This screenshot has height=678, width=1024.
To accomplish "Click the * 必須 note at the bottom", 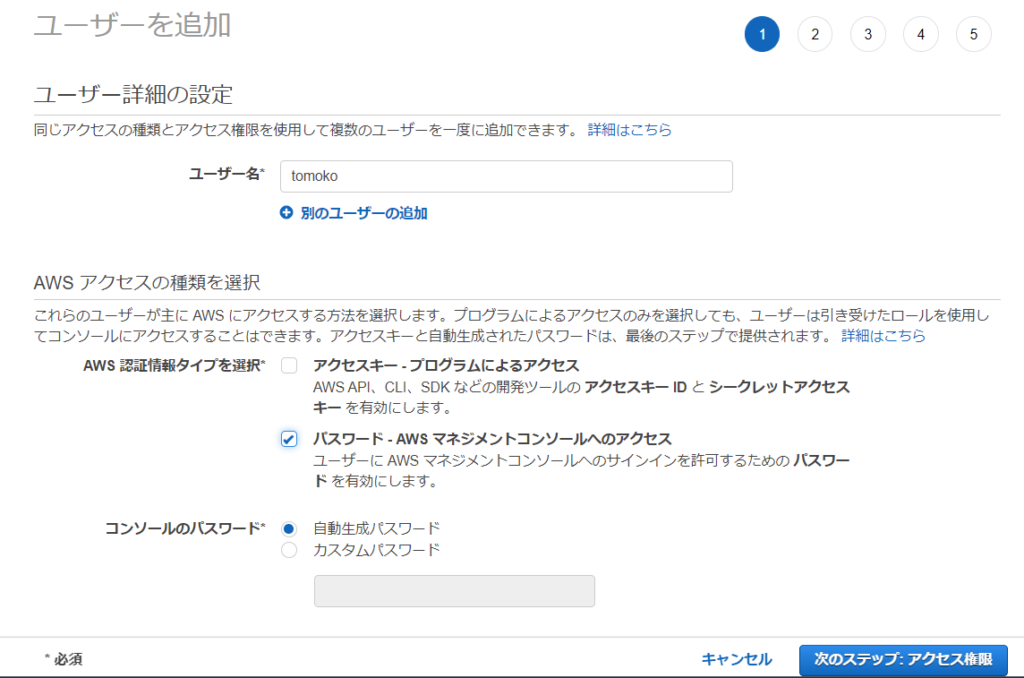I will (63, 660).
